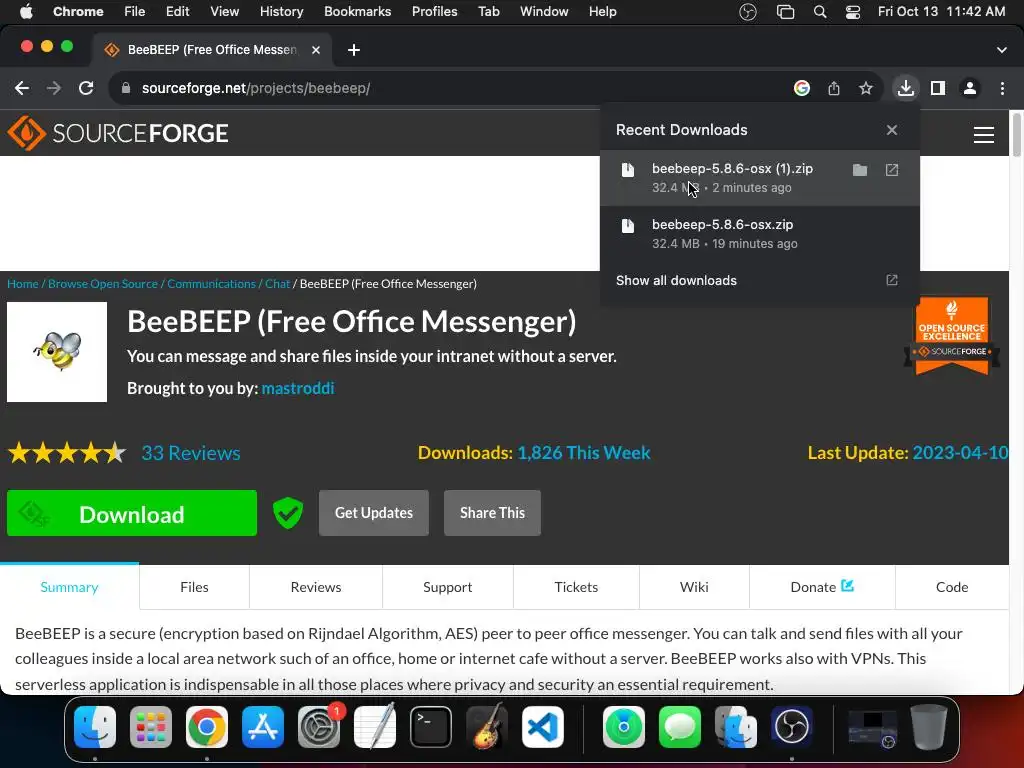Click Show all downloads

(x=676, y=281)
